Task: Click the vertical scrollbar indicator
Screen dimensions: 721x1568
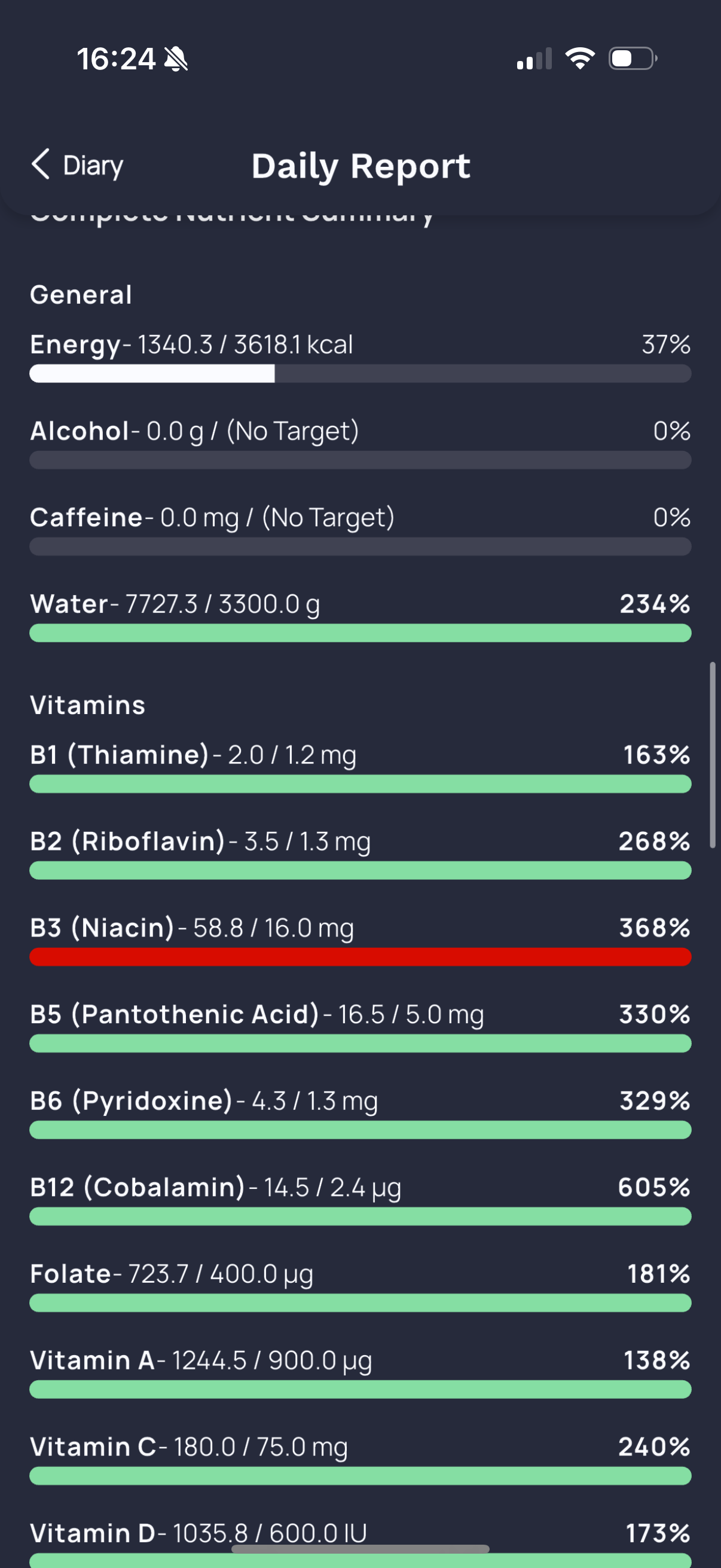Action: (x=712, y=755)
